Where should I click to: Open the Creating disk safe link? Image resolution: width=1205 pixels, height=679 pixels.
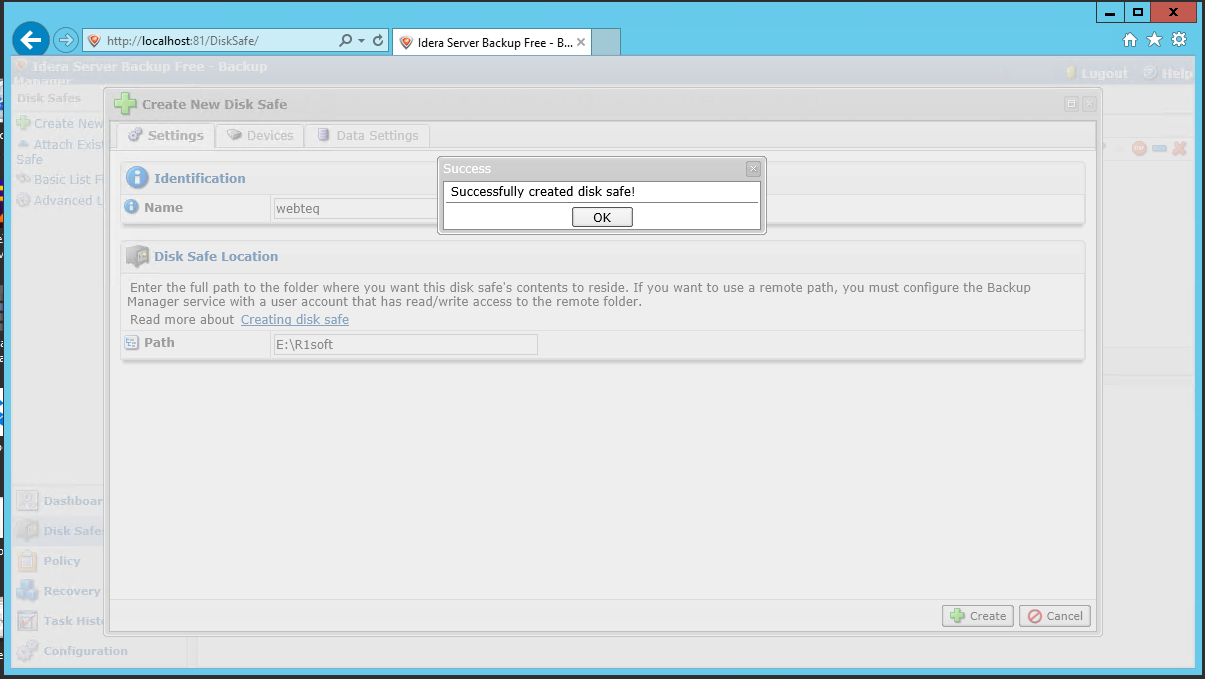[x=295, y=320]
